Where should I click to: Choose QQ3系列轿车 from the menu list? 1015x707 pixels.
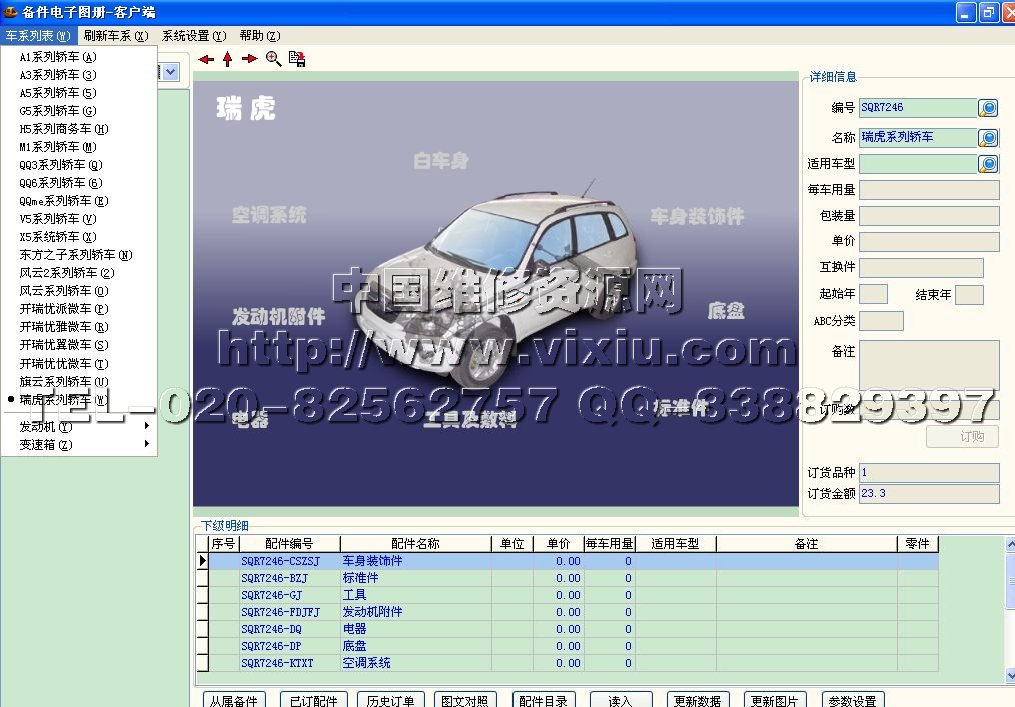coord(61,165)
